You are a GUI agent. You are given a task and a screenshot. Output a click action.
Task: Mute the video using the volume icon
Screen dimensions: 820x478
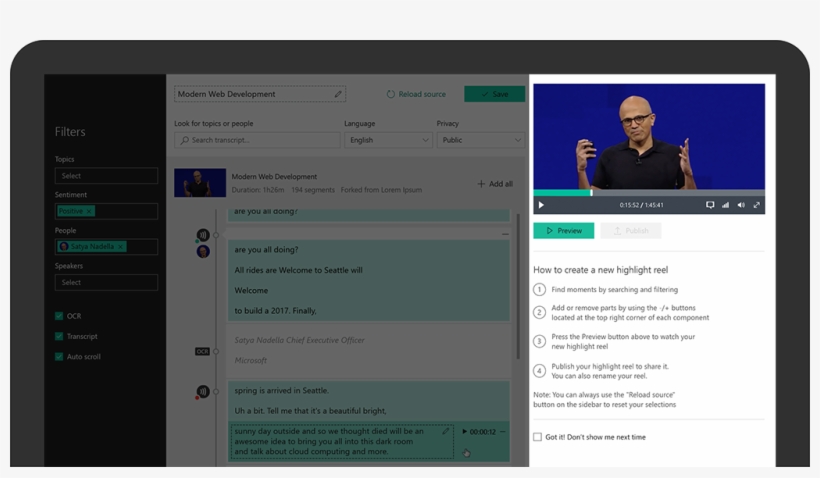coord(741,205)
